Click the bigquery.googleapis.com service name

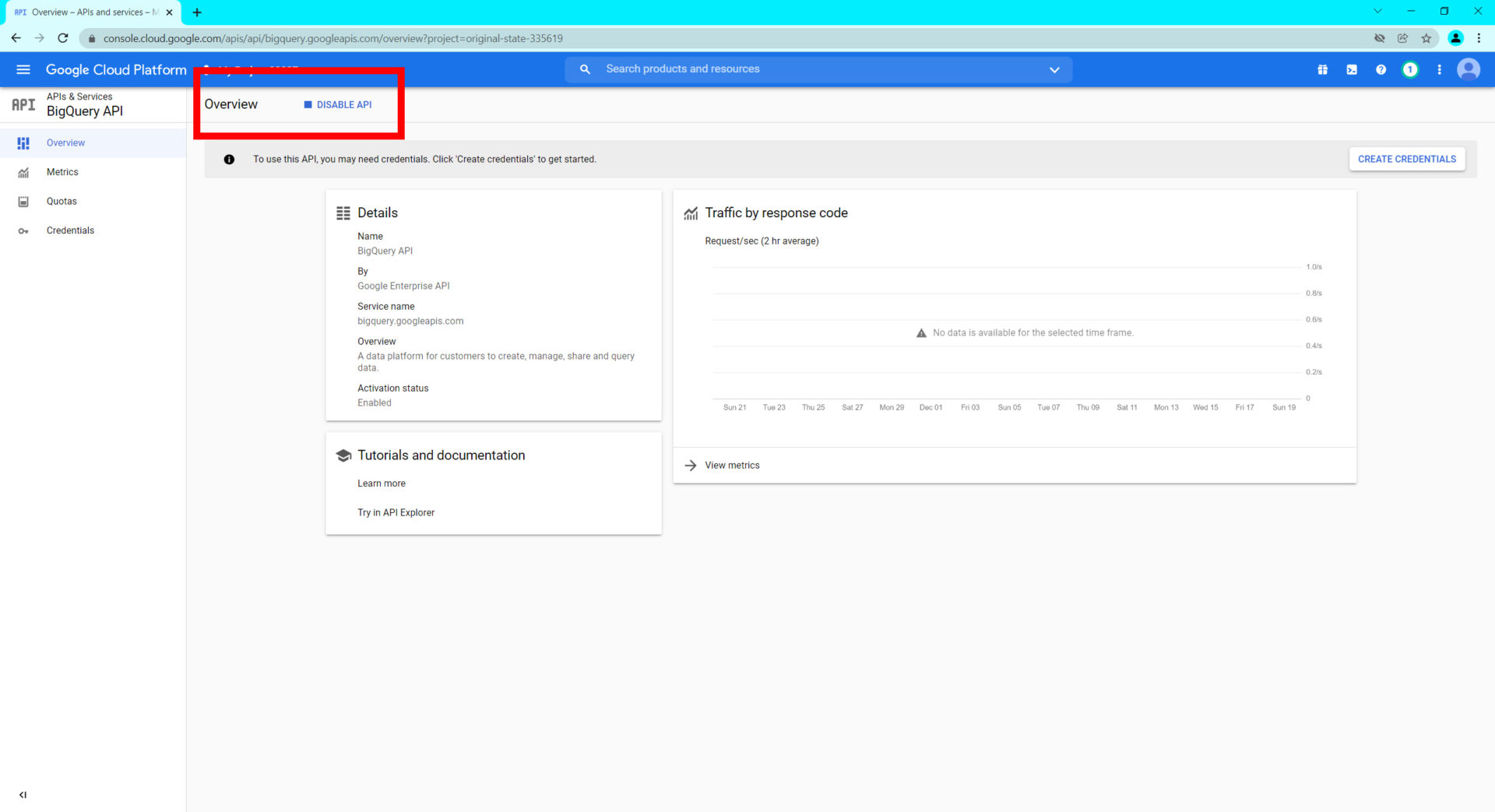point(410,322)
